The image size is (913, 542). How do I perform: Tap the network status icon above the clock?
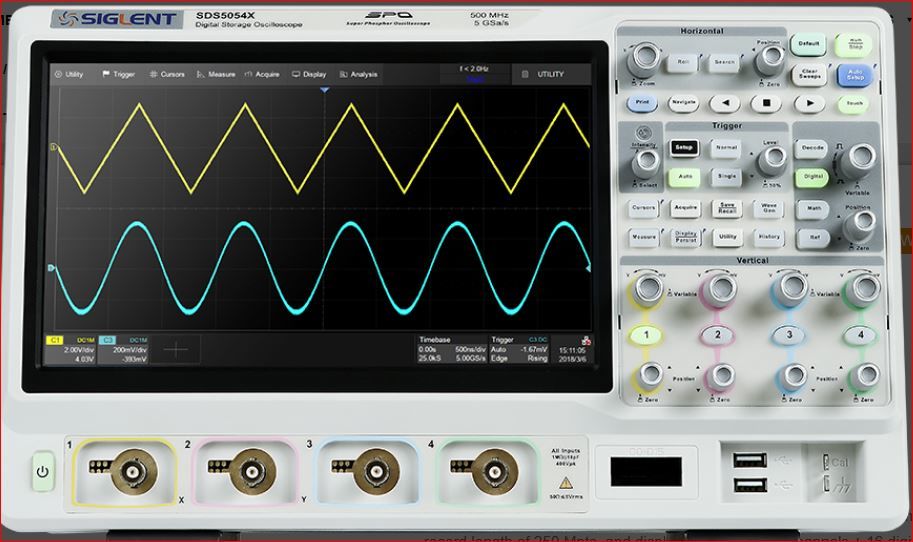[585, 340]
